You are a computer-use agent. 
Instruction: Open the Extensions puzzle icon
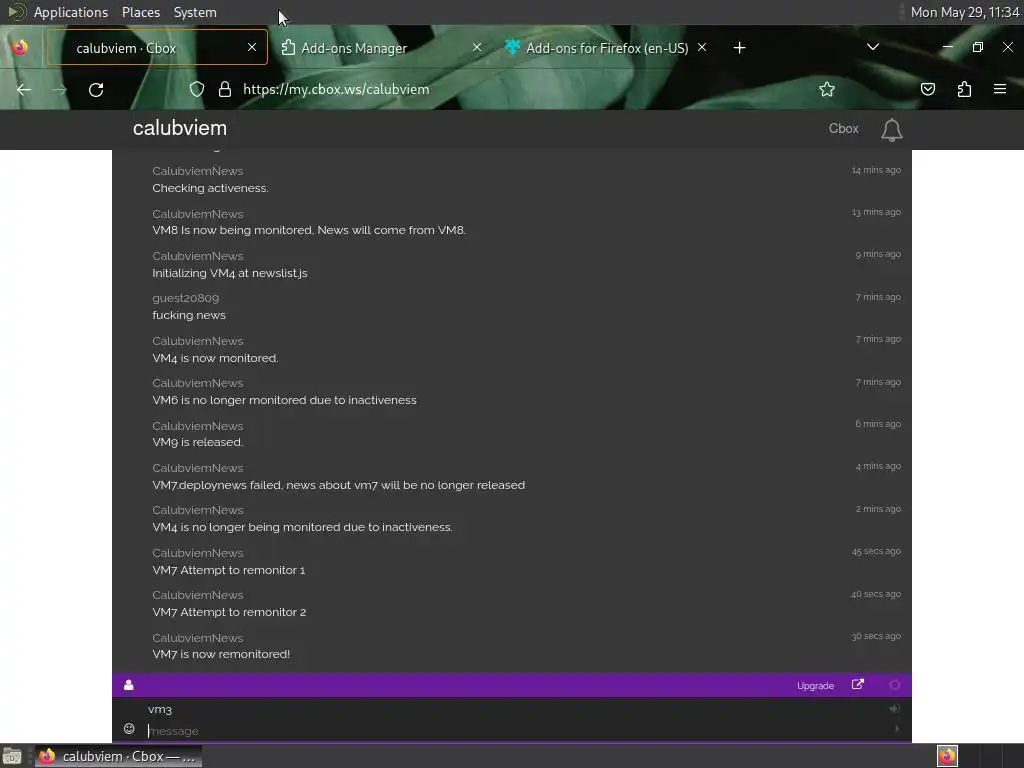(x=964, y=89)
